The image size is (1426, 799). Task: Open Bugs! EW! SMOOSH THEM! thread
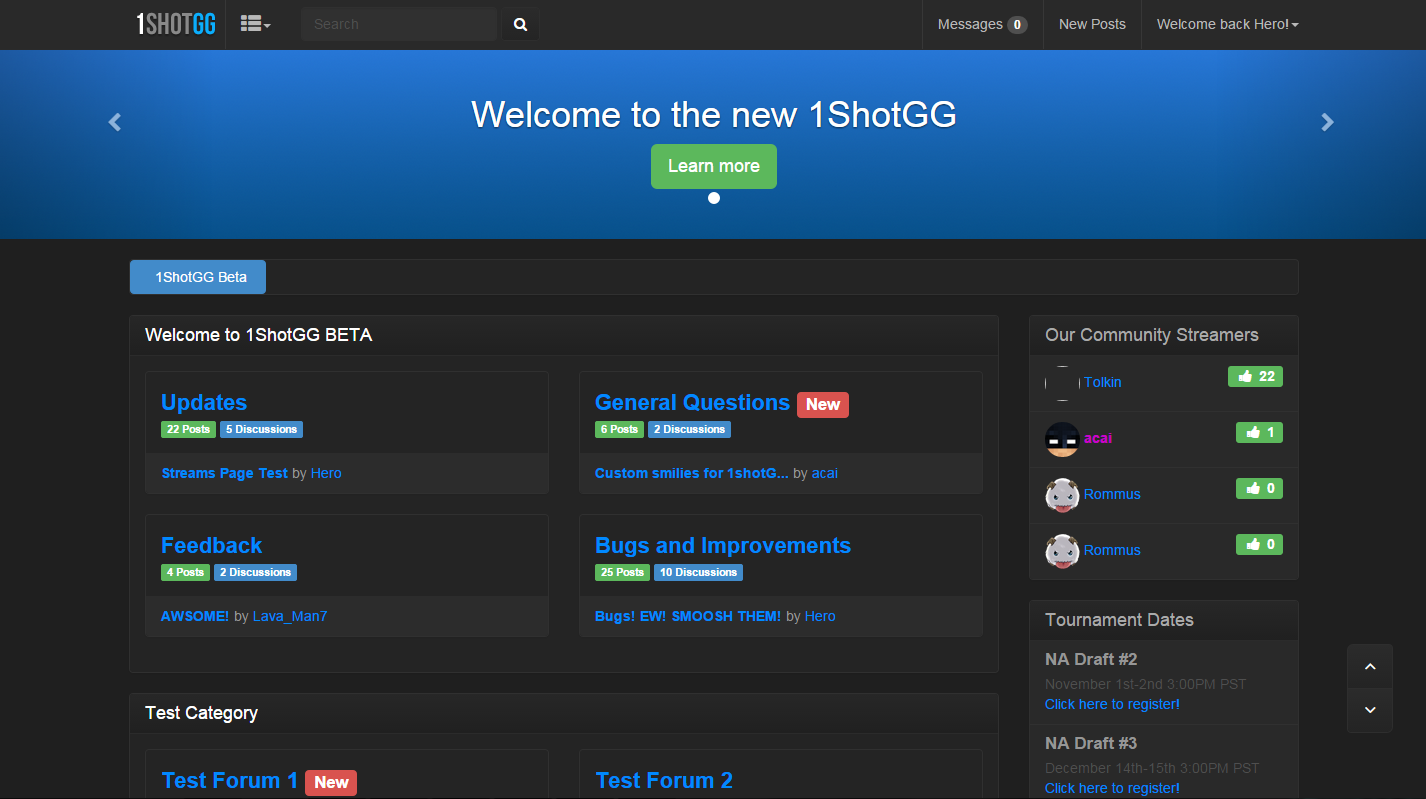click(x=688, y=616)
